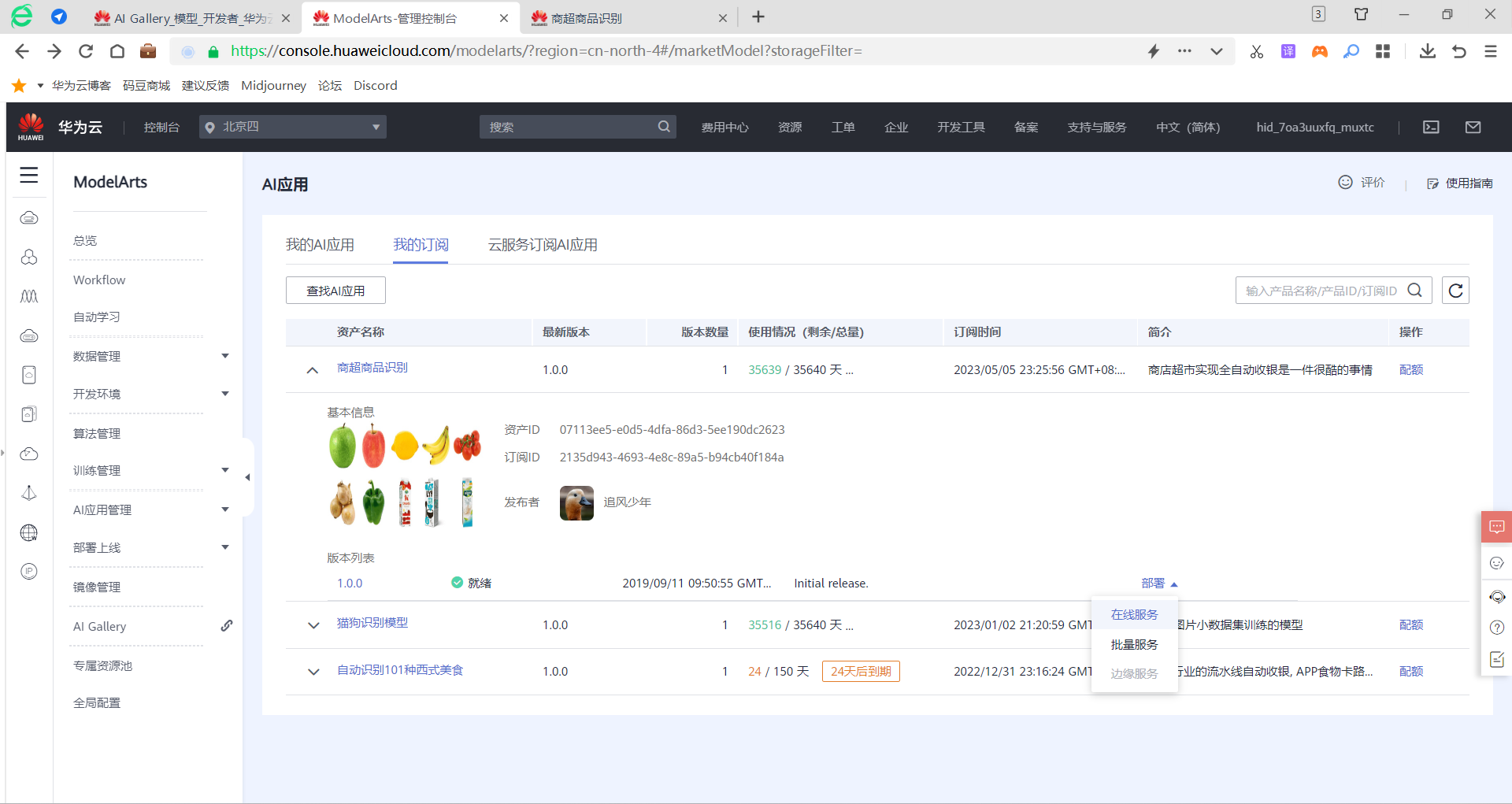
Task: Click the bookmarks star icon
Action: coord(19,85)
